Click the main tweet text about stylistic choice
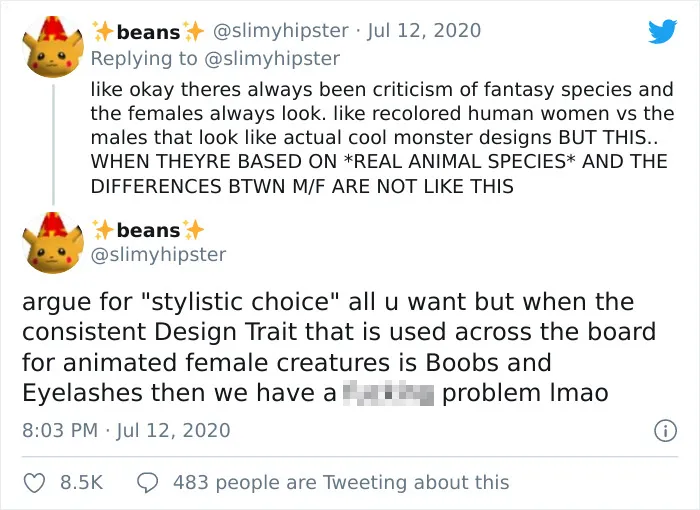700x510 pixels. point(339,347)
